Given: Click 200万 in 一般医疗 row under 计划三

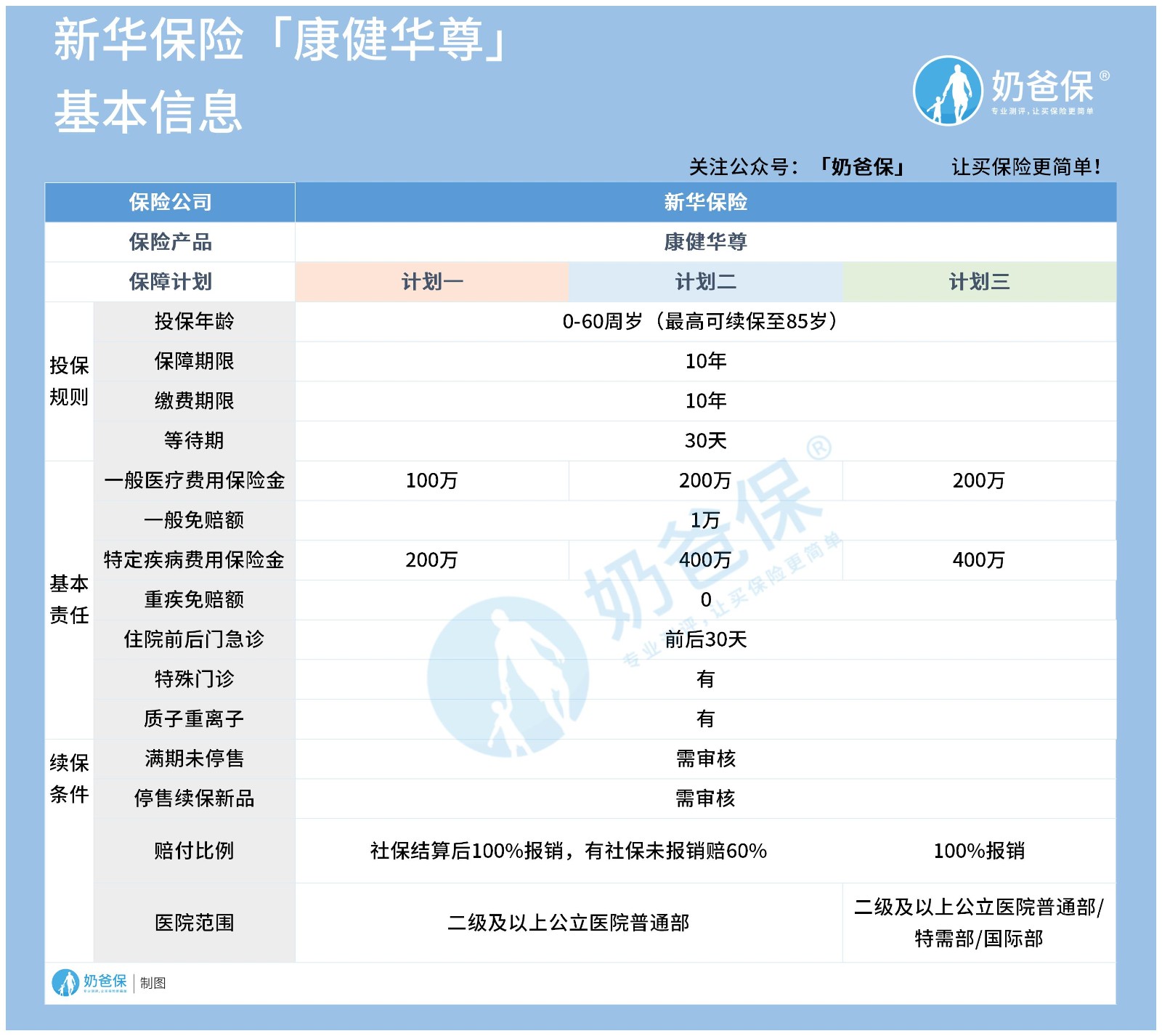Looking at the screenshot, I should [x=979, y=481].
